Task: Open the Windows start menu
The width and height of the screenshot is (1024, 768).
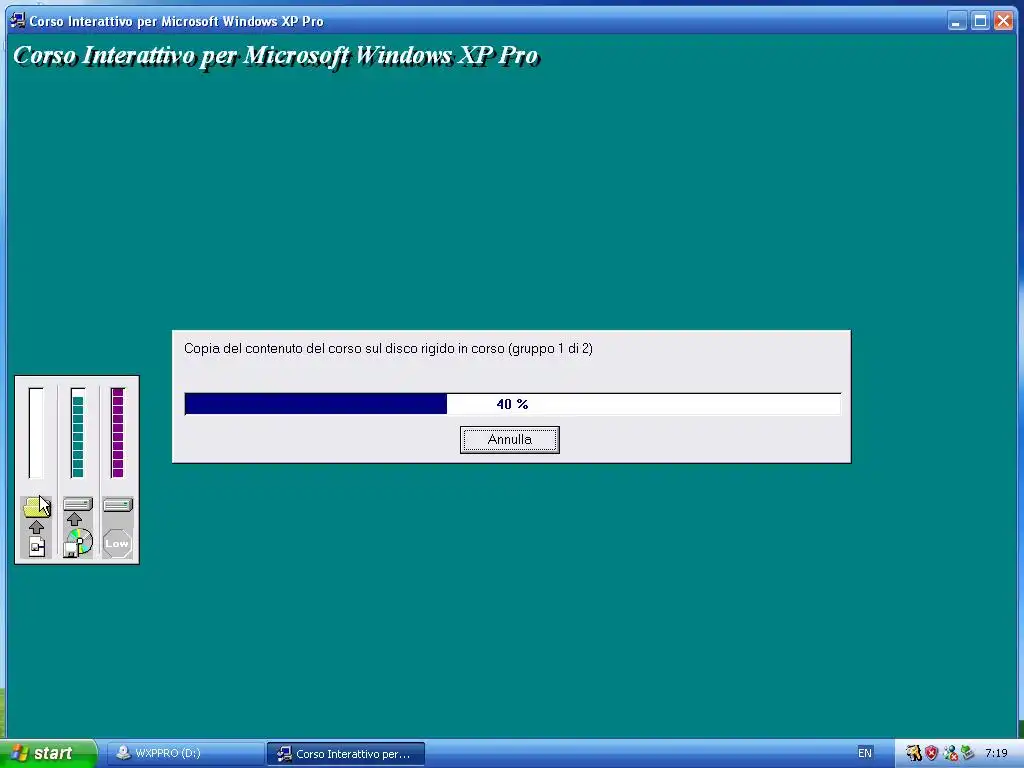Action: click(47, 753)
